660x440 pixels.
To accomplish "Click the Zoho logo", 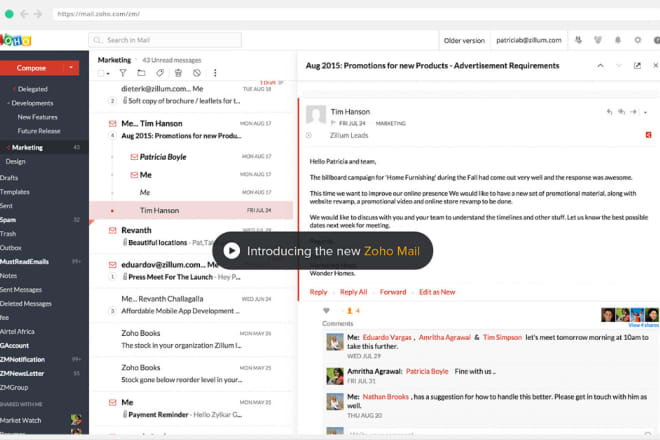I will [16, 40].
